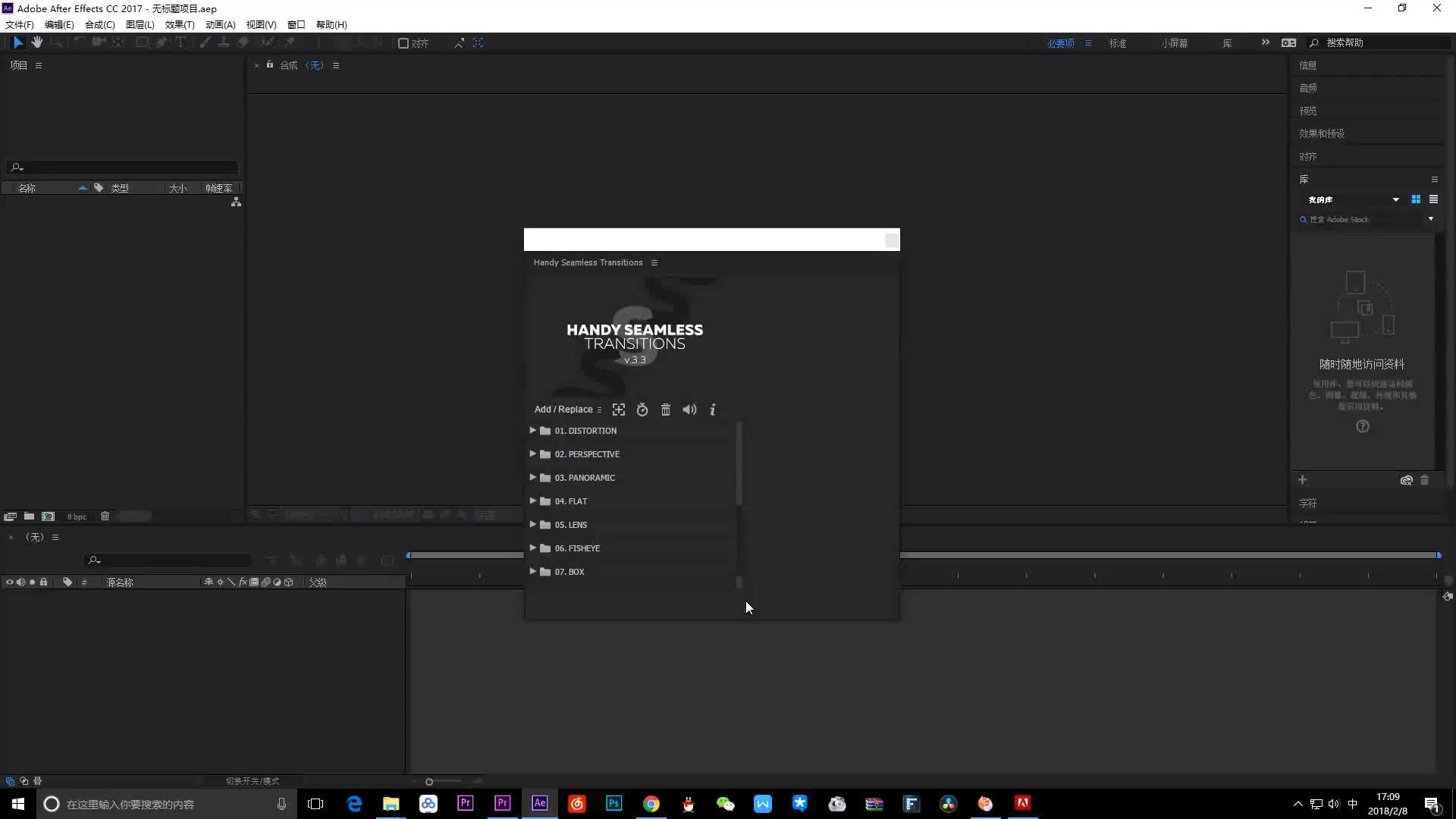The height and width of the screenshot is (819, 1456).
Task: Click the stopwatch duration icon in transitions panel
Action: (x=642, y=409)
